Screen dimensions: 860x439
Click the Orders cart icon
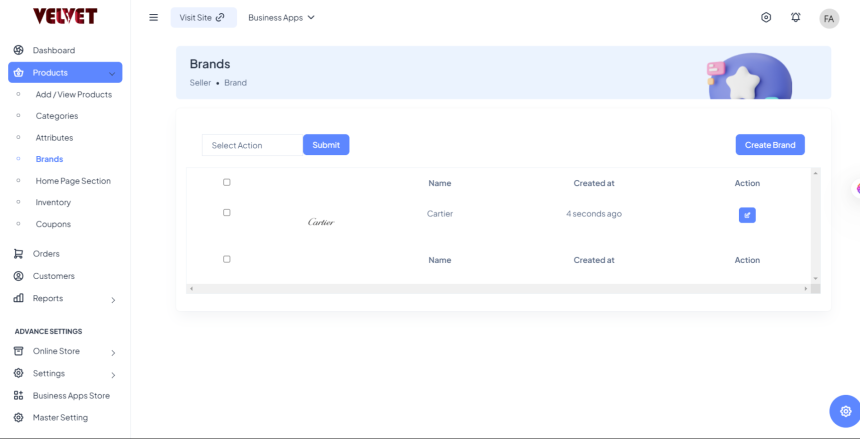coord(18,254)
